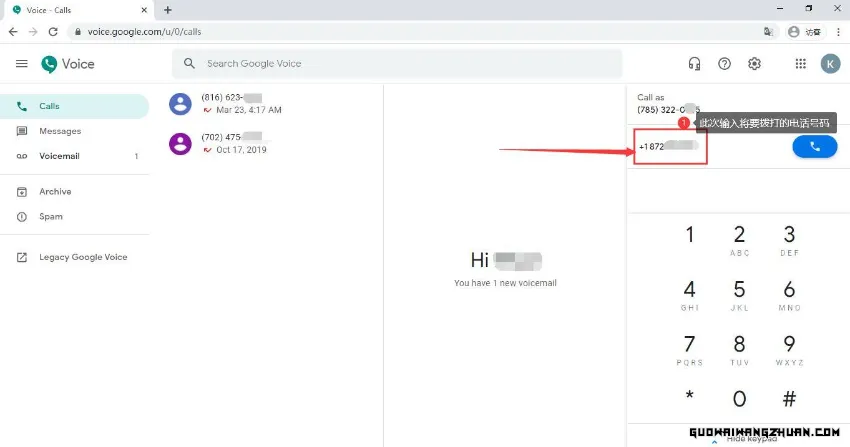Select the Voice - Calls browser tab
The width and height of the screenshot is (850, 447).
[77, 10]
